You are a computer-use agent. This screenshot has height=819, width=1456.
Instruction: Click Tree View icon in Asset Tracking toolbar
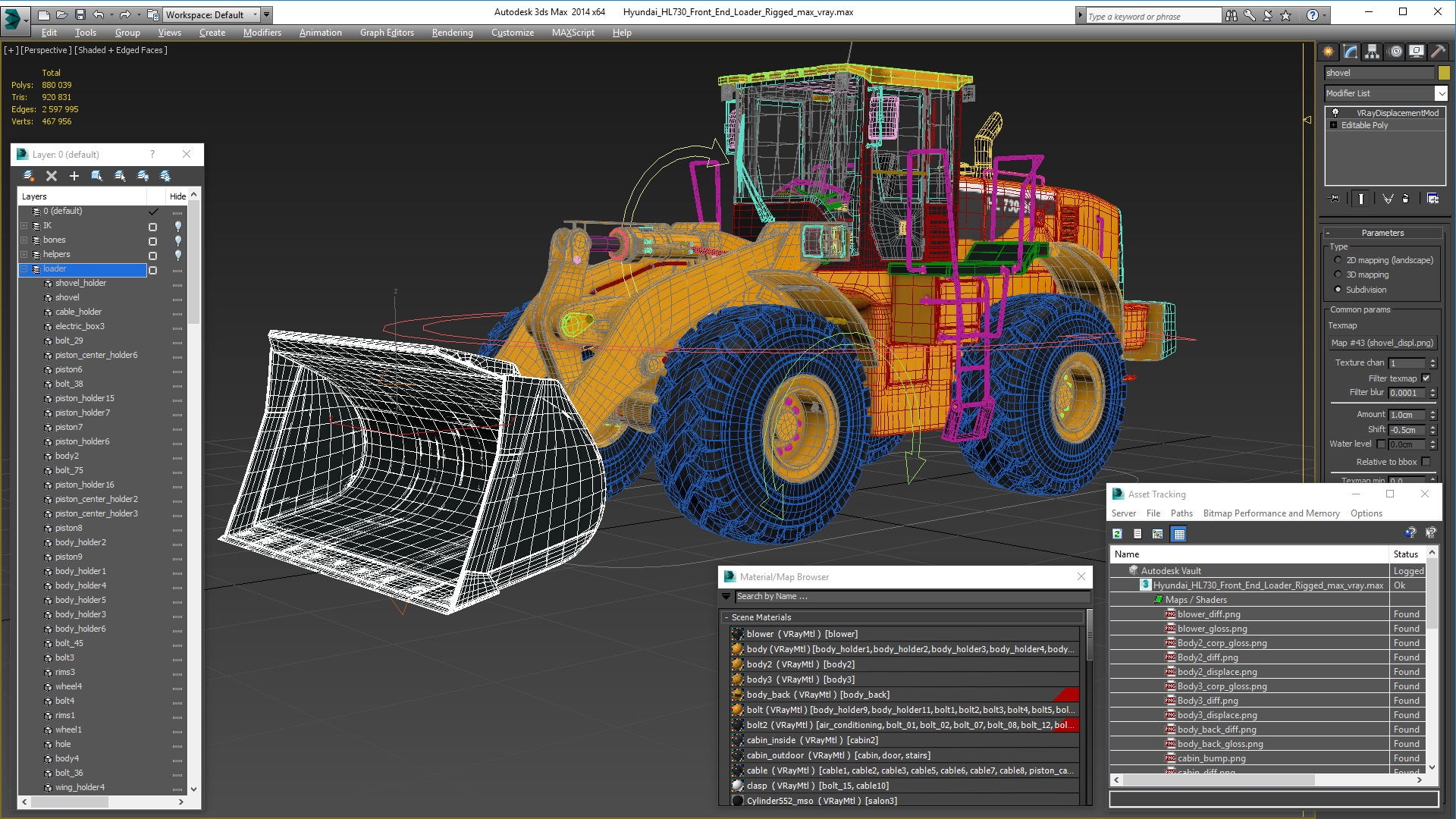pyautogui.click(x=1158, y=534)
